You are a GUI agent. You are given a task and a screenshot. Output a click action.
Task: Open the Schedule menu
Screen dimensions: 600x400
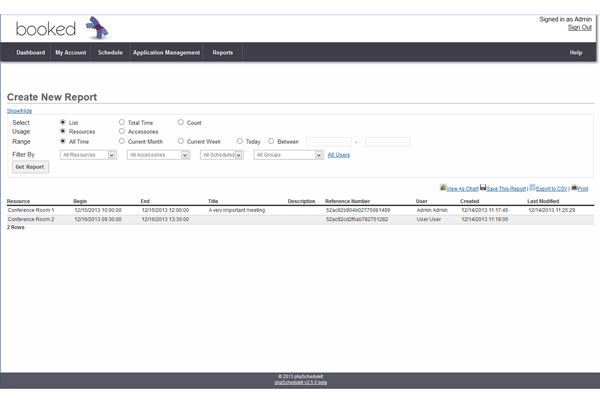pos(110,52)
